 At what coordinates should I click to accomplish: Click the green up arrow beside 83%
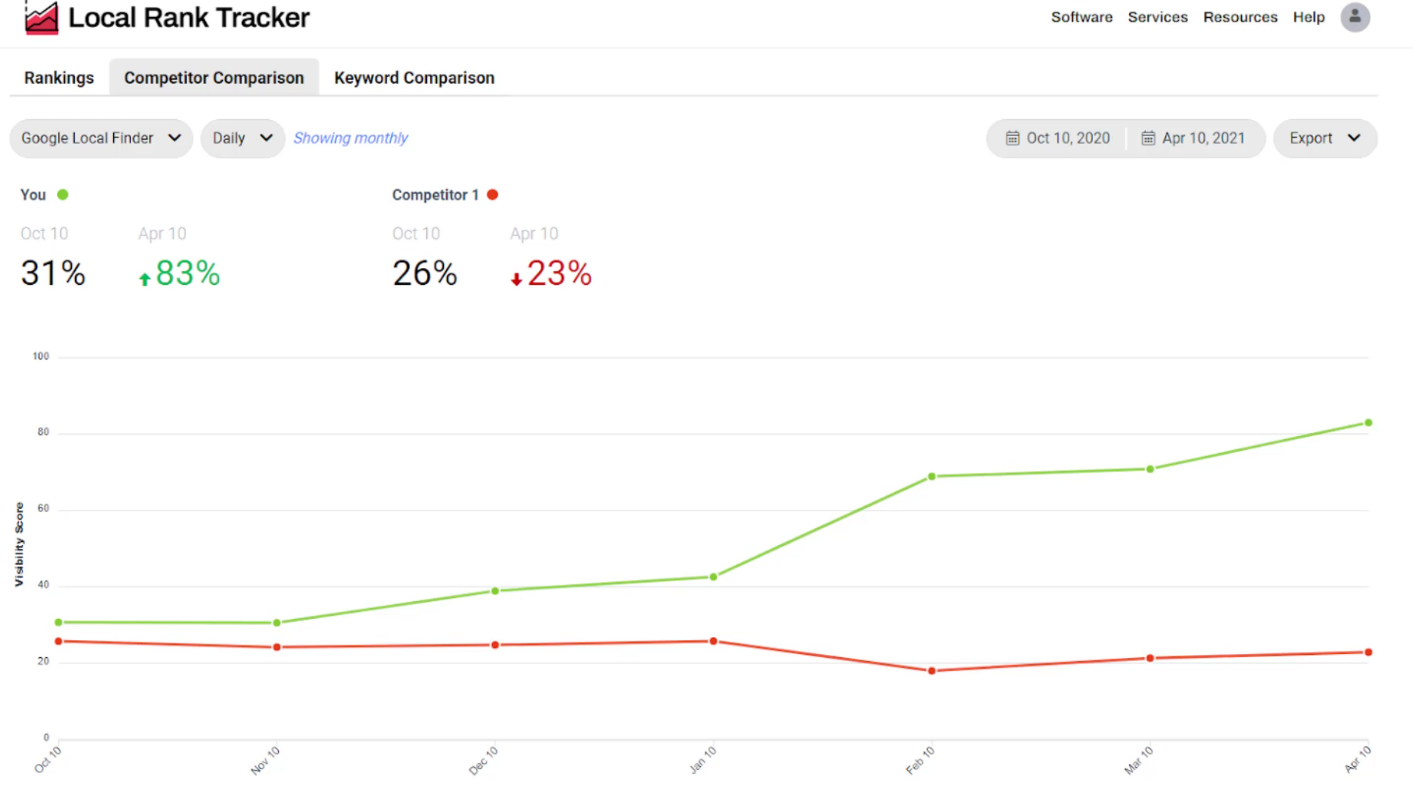pyautogui.click(x=145, y=280)
